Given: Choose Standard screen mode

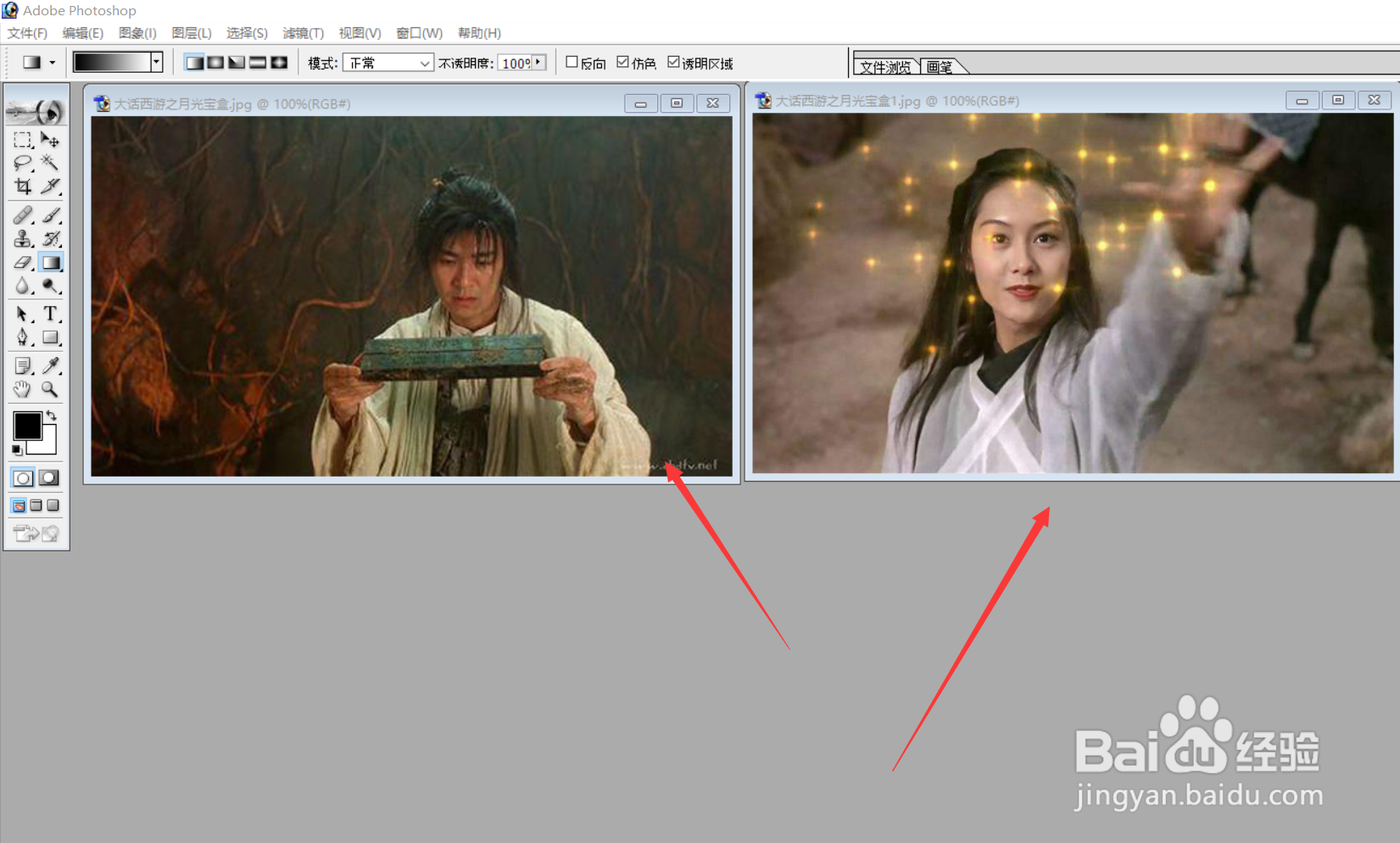Looking at the screenshot, I should click(x=19, y=505).
